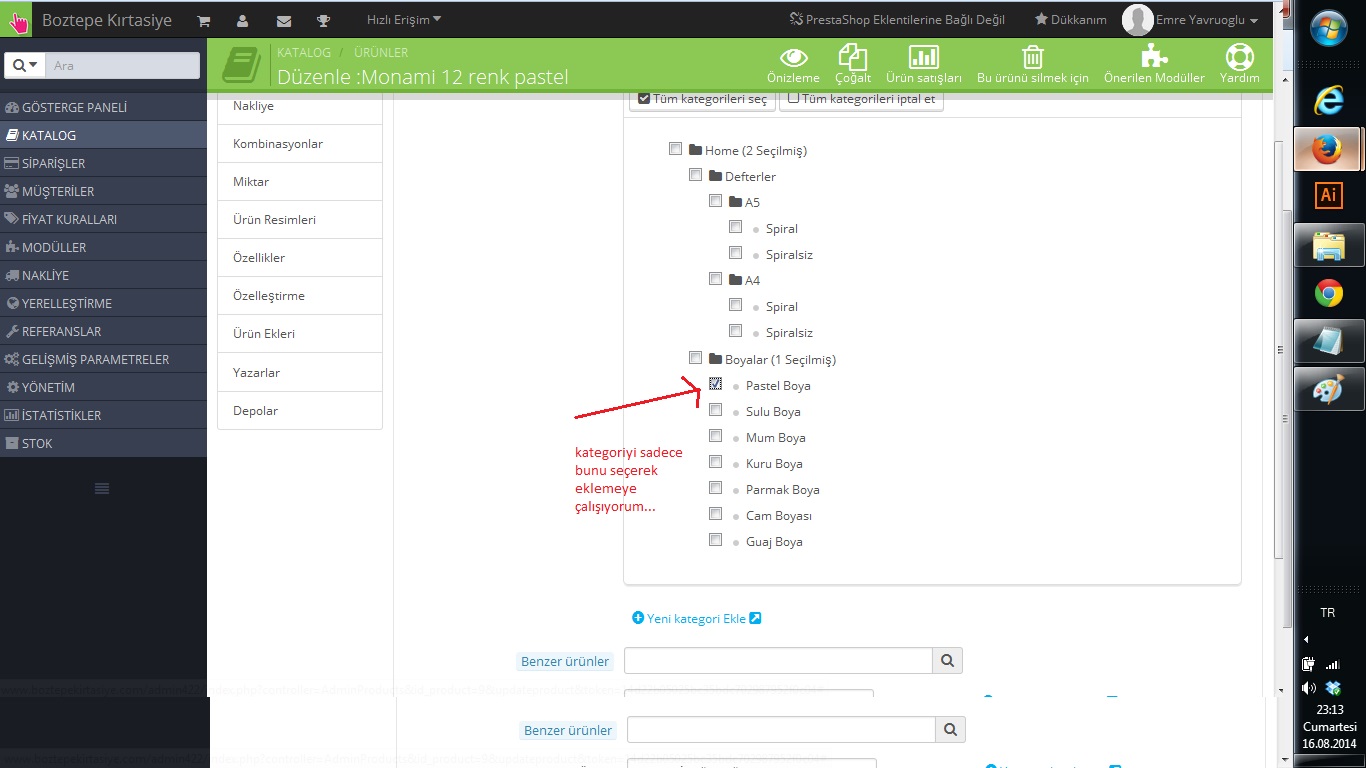Click the hamburger collapse-menu icon in sidebar
Screen dimensions: 1366x768
[102, 488]
